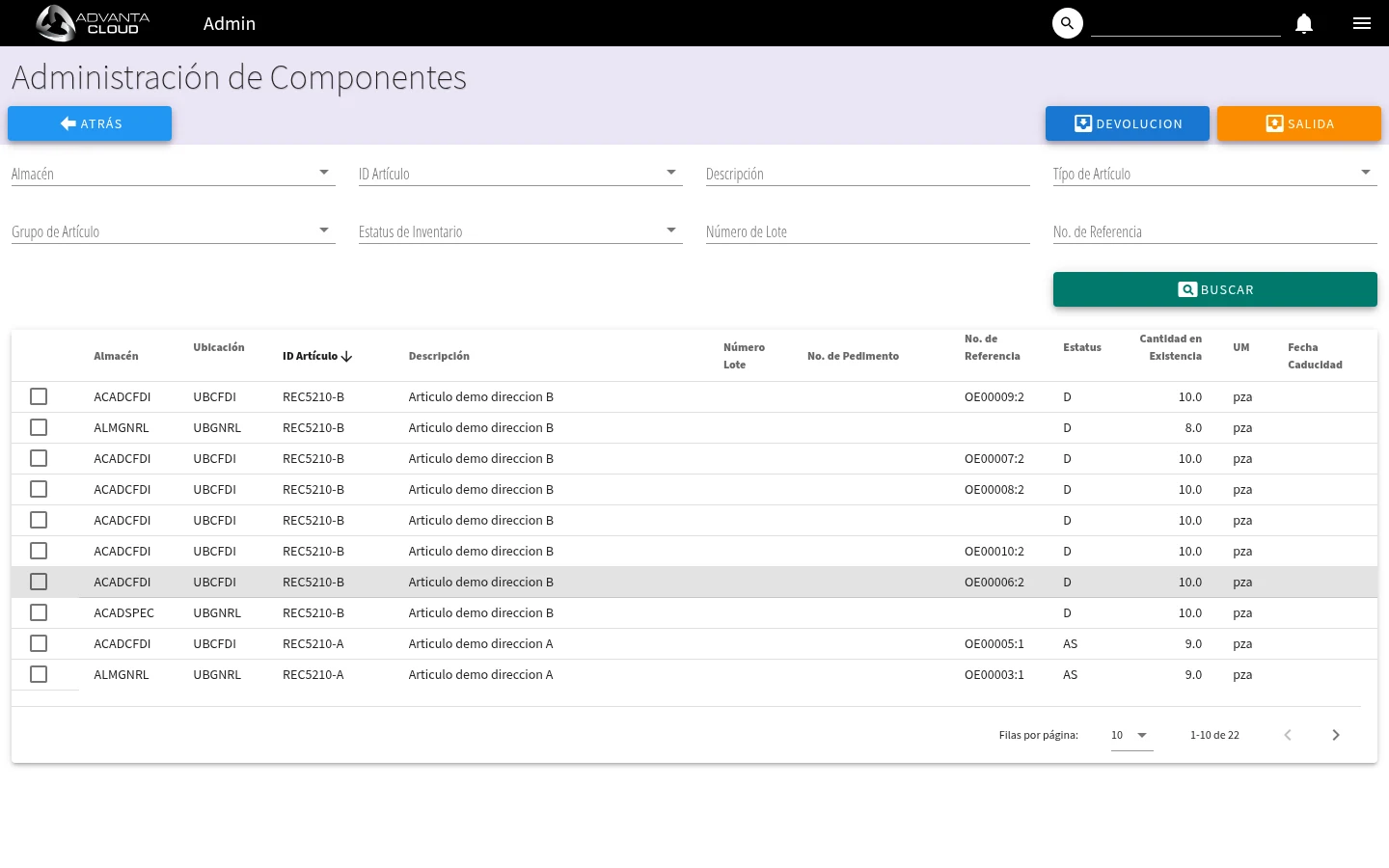This screenshot has height=868, width=1389.
Task: Sort by No. de Pedimento column header
Action: coord(853,357)
